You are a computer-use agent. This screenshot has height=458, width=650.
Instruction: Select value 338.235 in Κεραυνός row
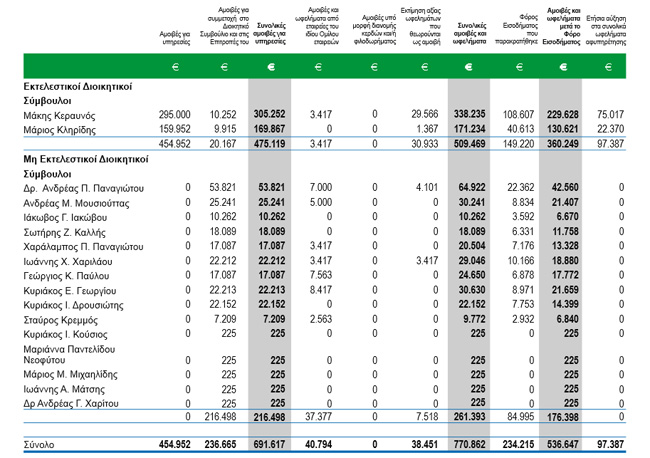pyautogui.click(x=469, y=114)
